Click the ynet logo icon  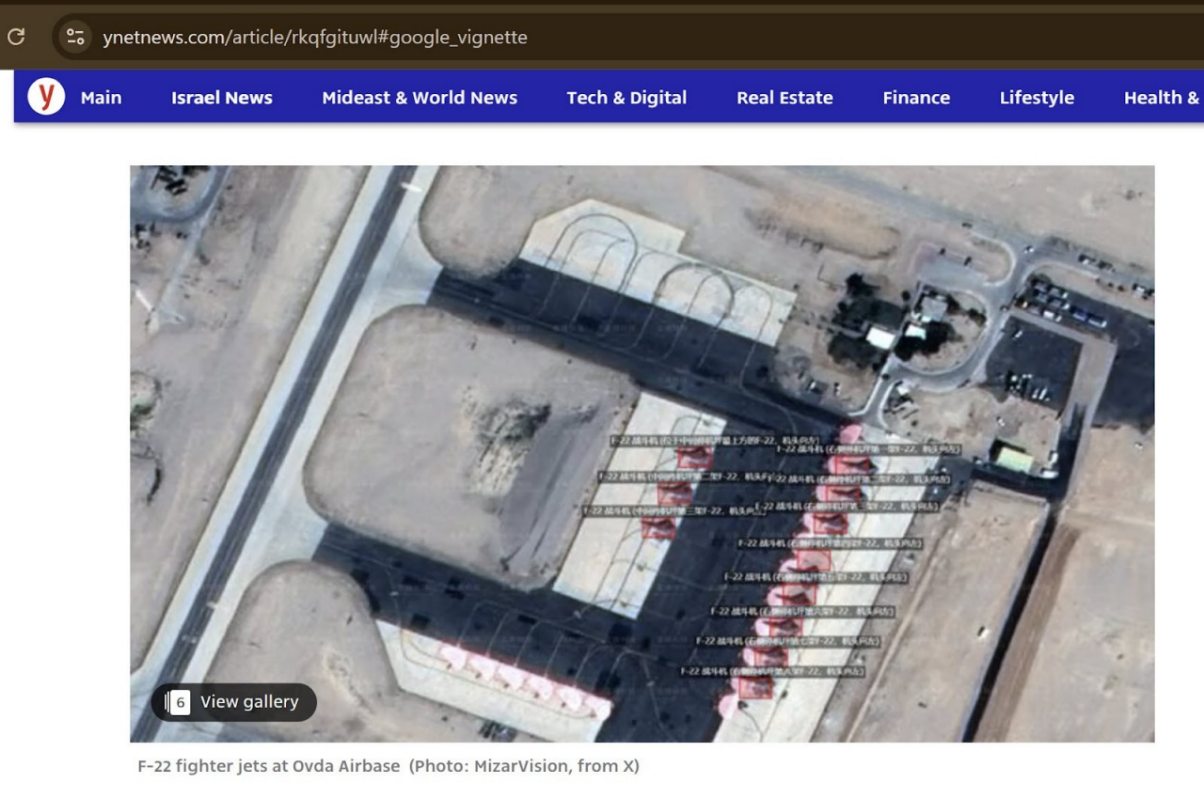[x=45, y=97]
